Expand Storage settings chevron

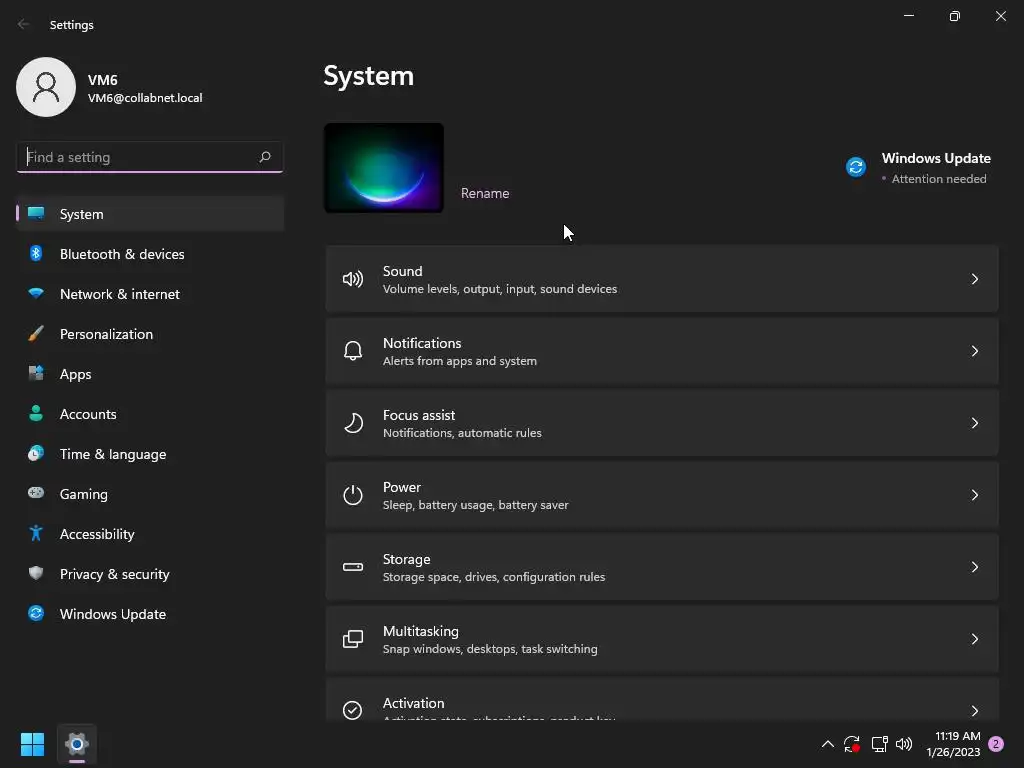click(x=974, y=567)
